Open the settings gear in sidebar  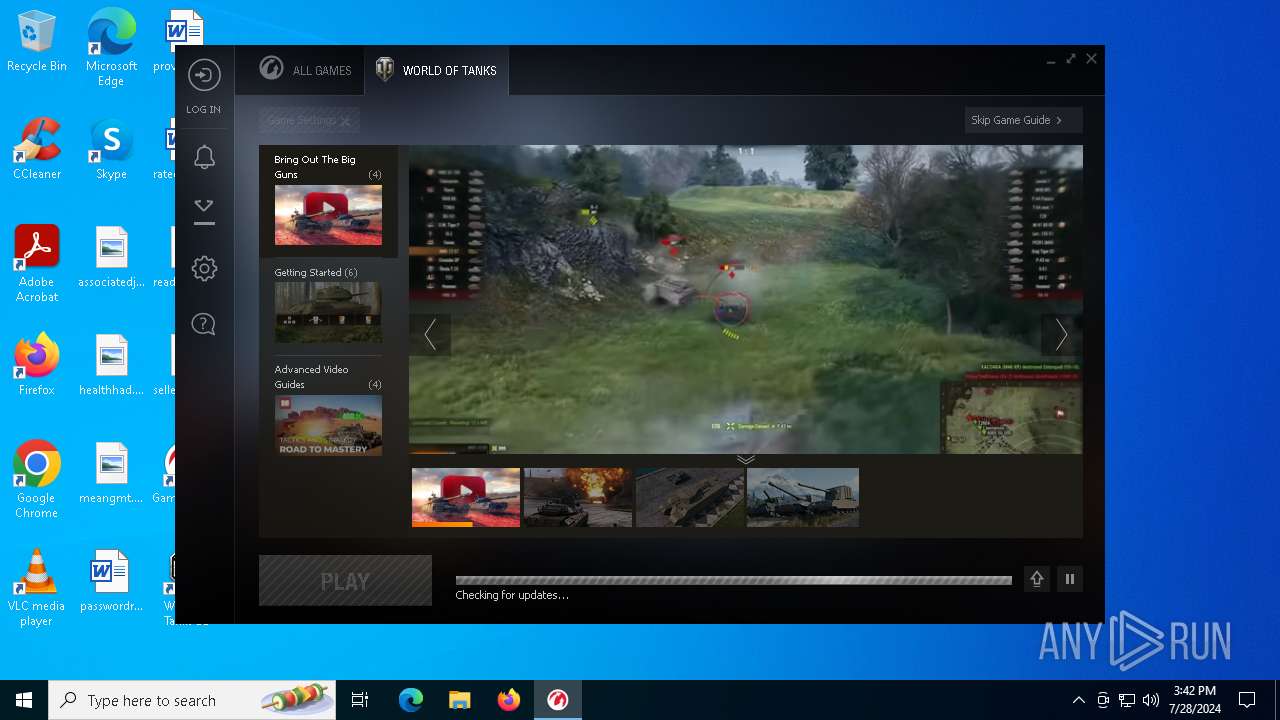[204, 268]
